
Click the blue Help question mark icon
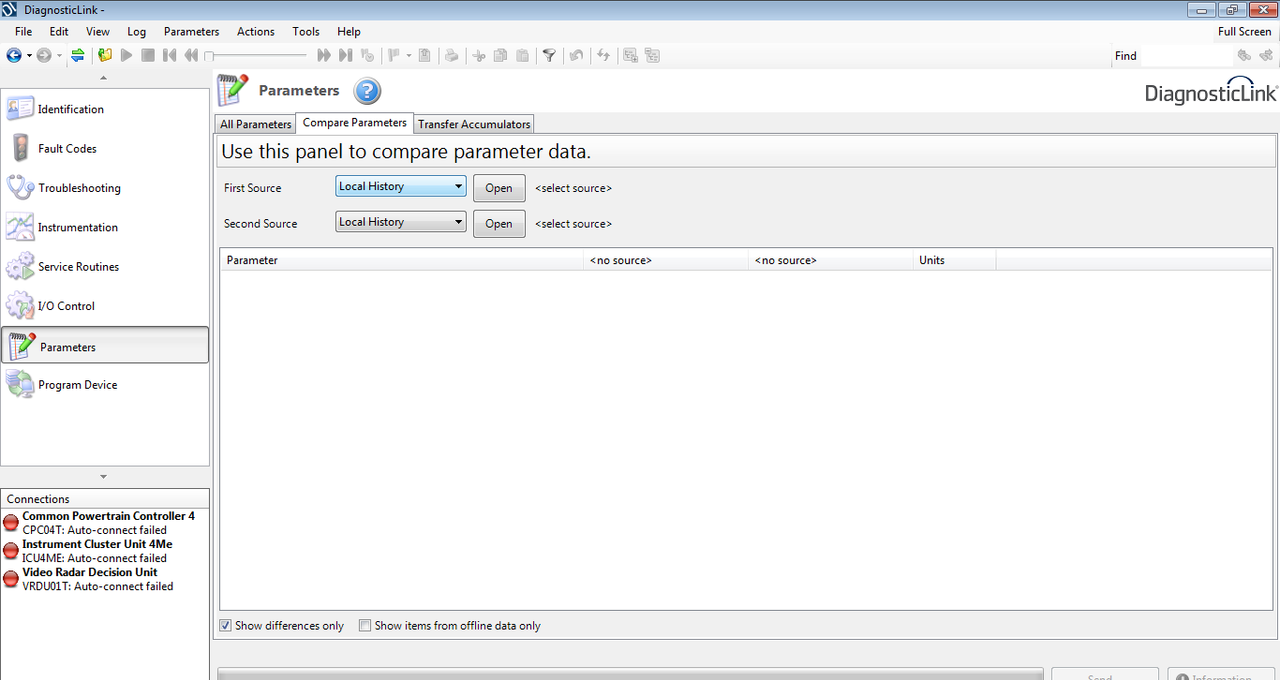coord(367,92)
